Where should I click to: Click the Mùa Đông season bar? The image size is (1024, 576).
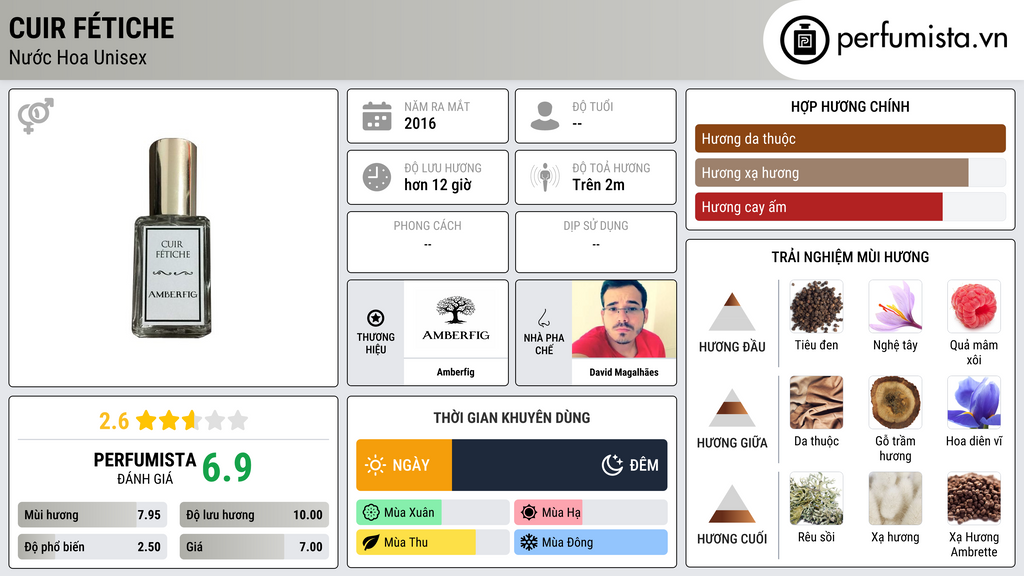tap(591, 543)
